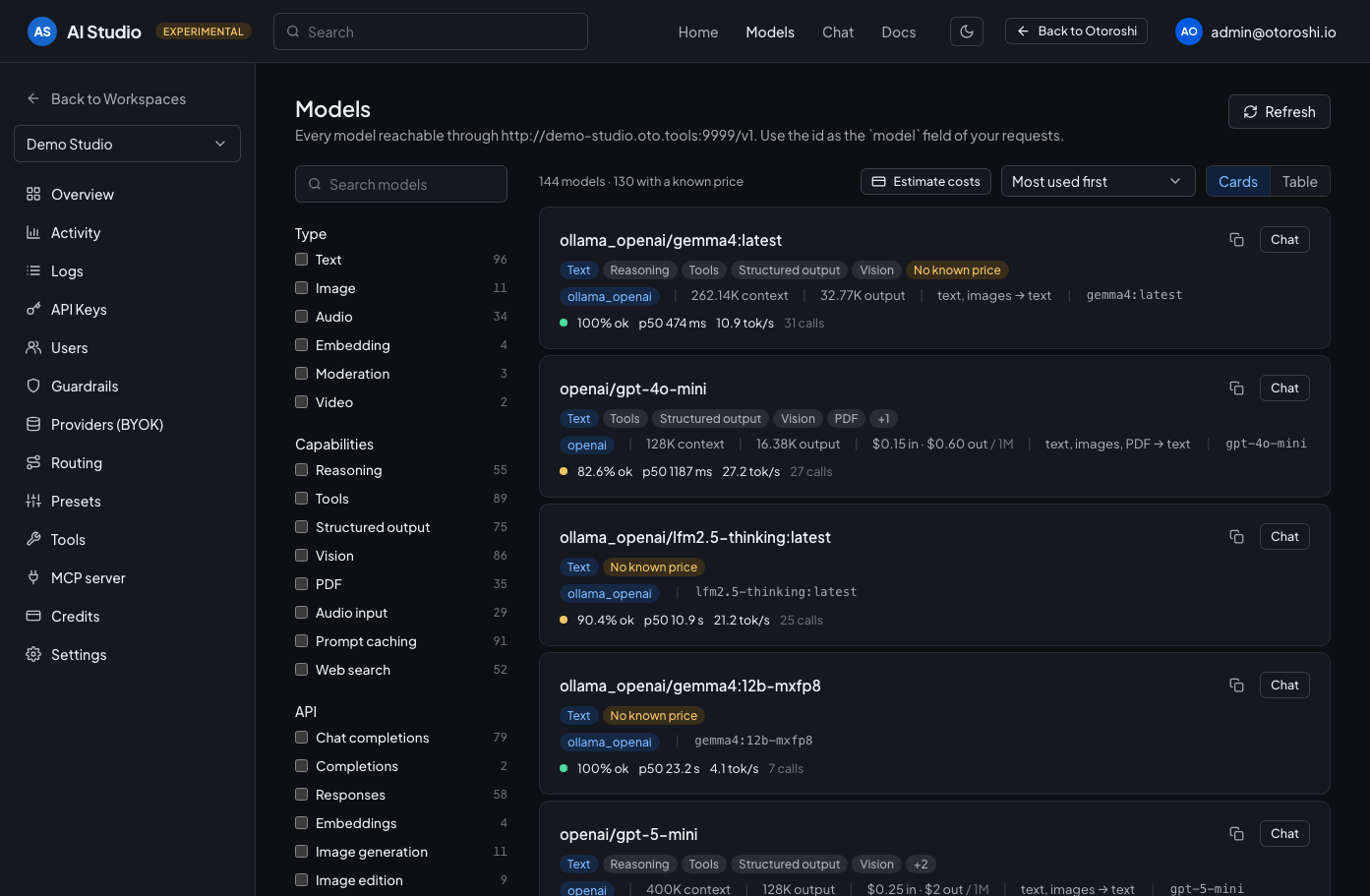
Task: Tick the Vision capability checkbox
Action: tap(302, 556)
